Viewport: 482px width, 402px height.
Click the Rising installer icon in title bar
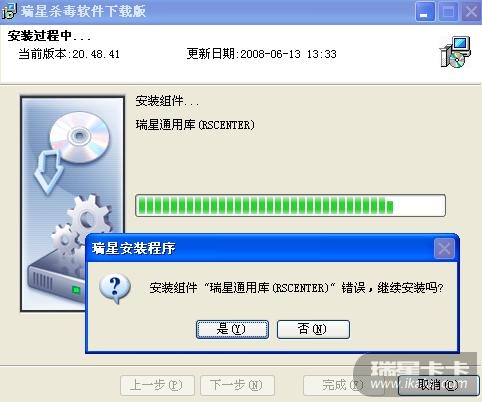pyautogui.click(x=9, y=11)
